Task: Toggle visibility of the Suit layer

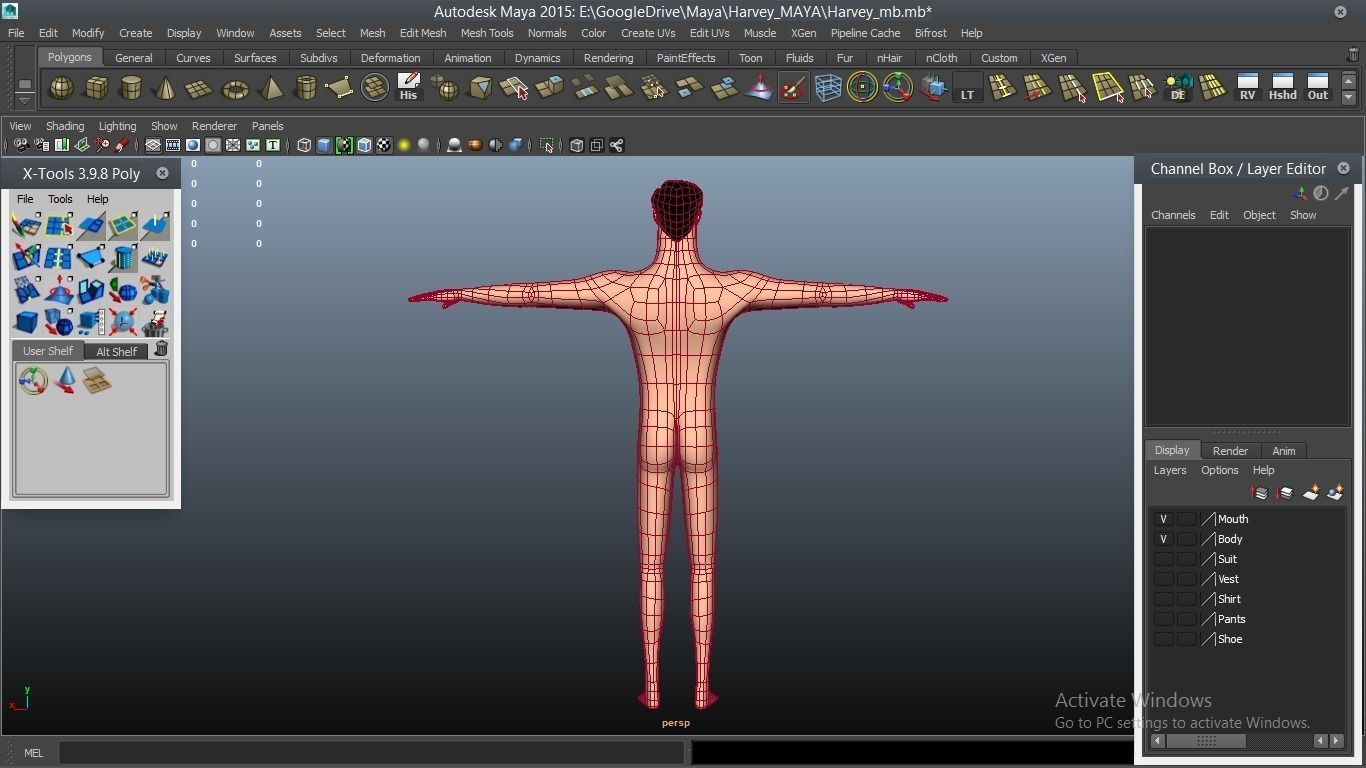Action: point(1163,559)
